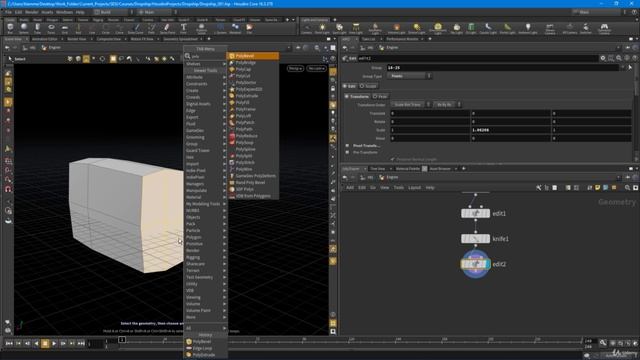Screen dimensions: 640x360
Task: Select the Peak radio tab
Action: click(380, 97)
